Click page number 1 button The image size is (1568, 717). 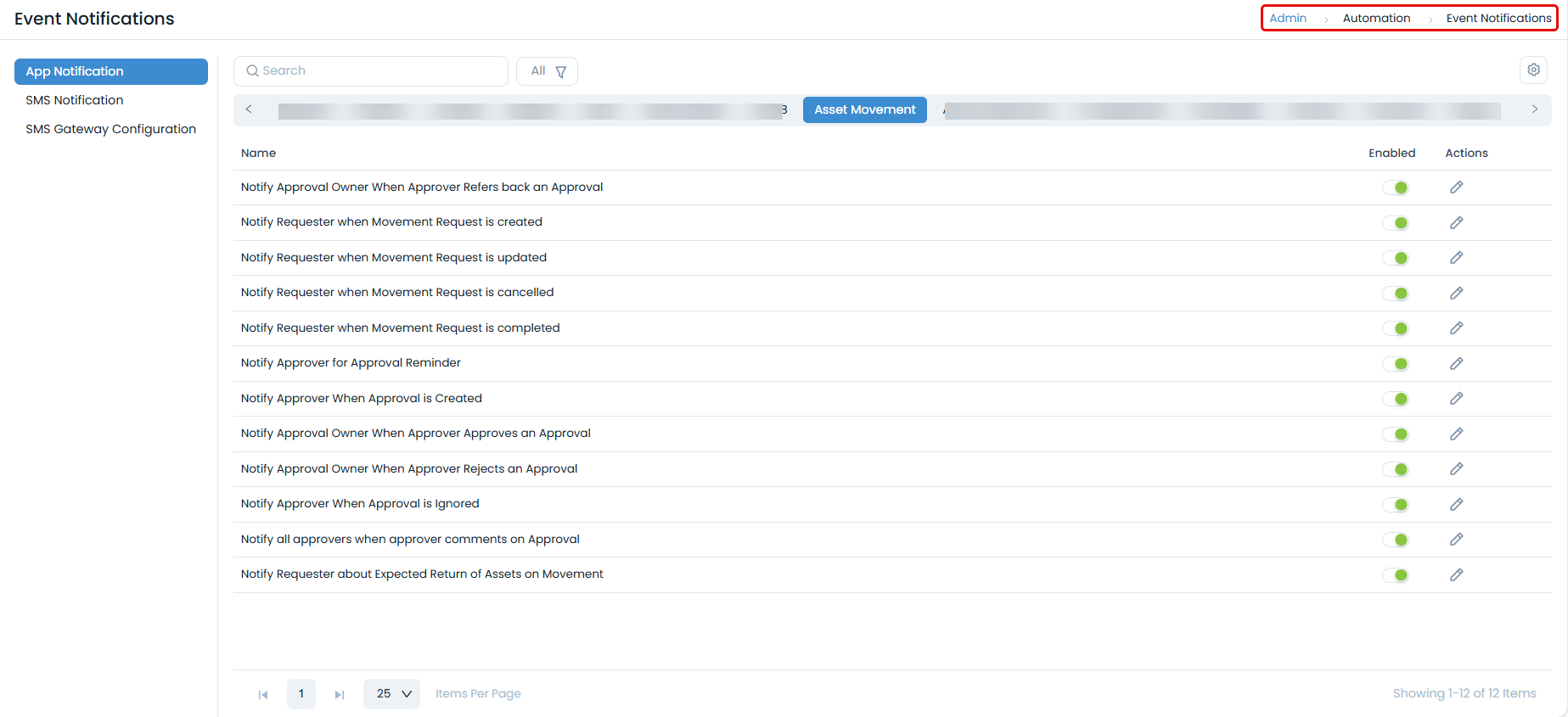[301, 694]
